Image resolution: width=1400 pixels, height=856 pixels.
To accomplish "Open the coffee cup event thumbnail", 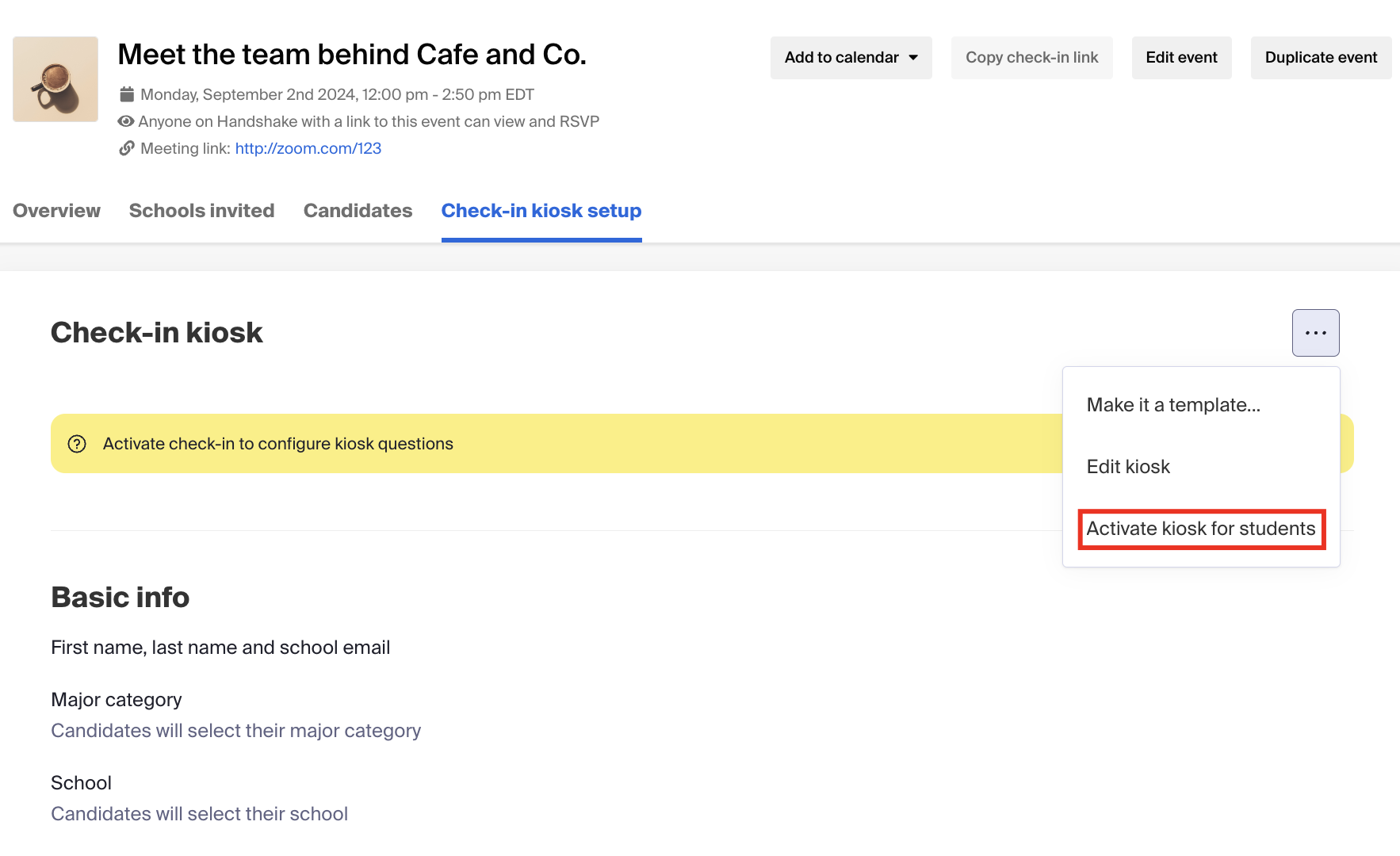I will click(55, 79).
